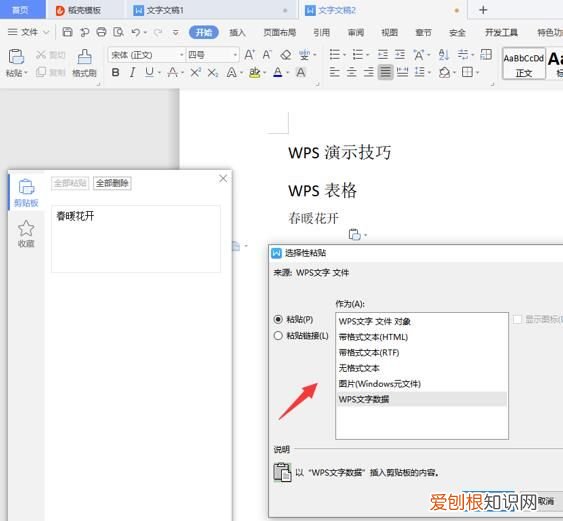Open Print Preview from quick access toolbar
The height and width of the screenshot is (521, 563).
point(118,32)
